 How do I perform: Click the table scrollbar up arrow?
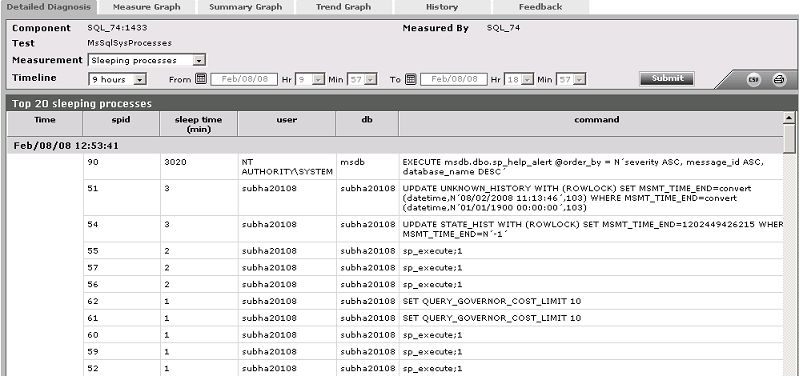(x=789, y=118)
